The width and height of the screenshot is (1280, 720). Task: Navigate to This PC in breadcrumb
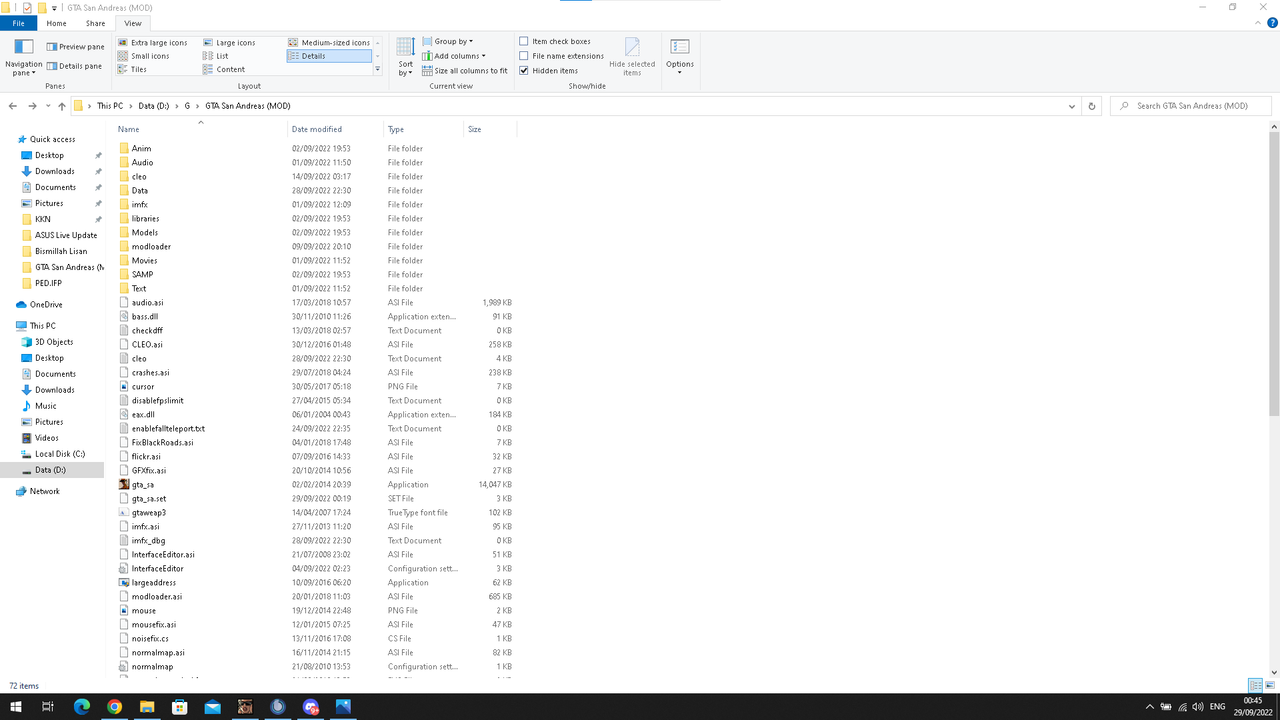pyautogui.click(x=110, y=106)
